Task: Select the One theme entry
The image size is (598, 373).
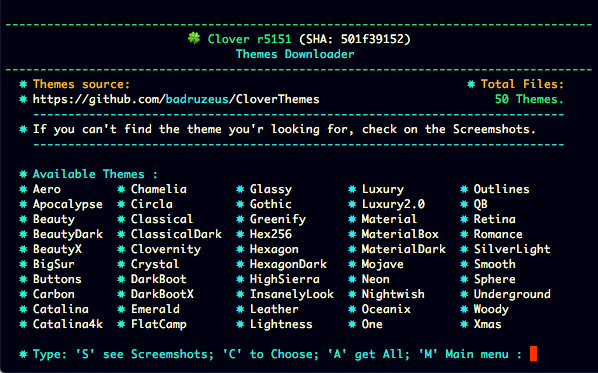Action: pos(372,324)
